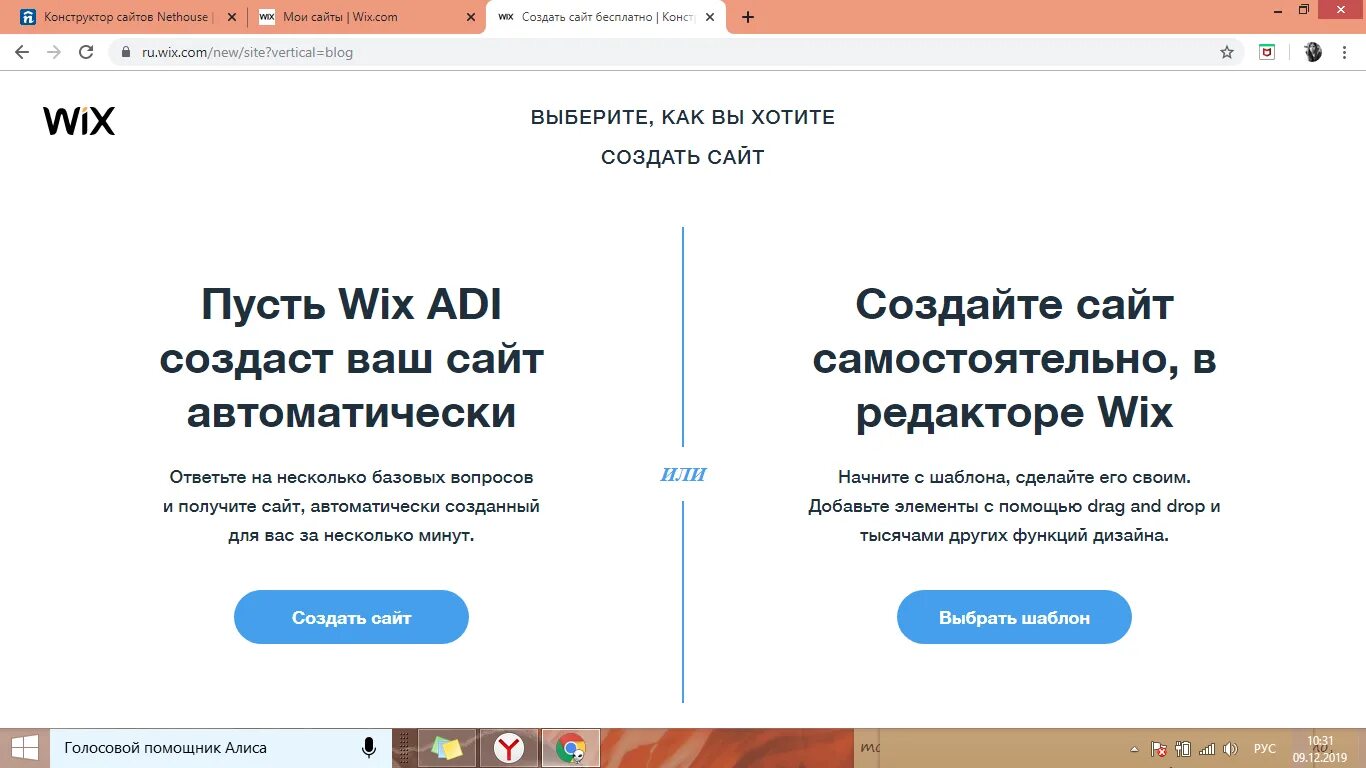
Task: Open network signal tray icon
Action: [x=1207, y=748]
